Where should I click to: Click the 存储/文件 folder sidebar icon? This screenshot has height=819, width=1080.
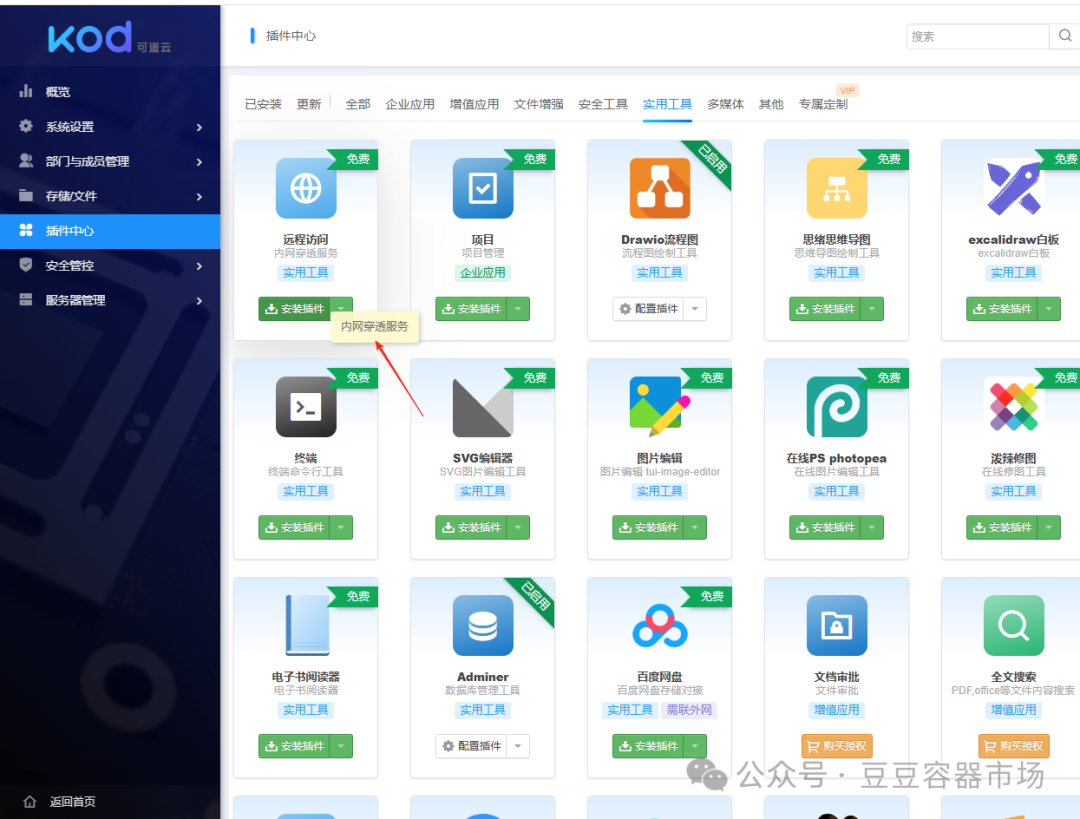[x=26, y=196]
